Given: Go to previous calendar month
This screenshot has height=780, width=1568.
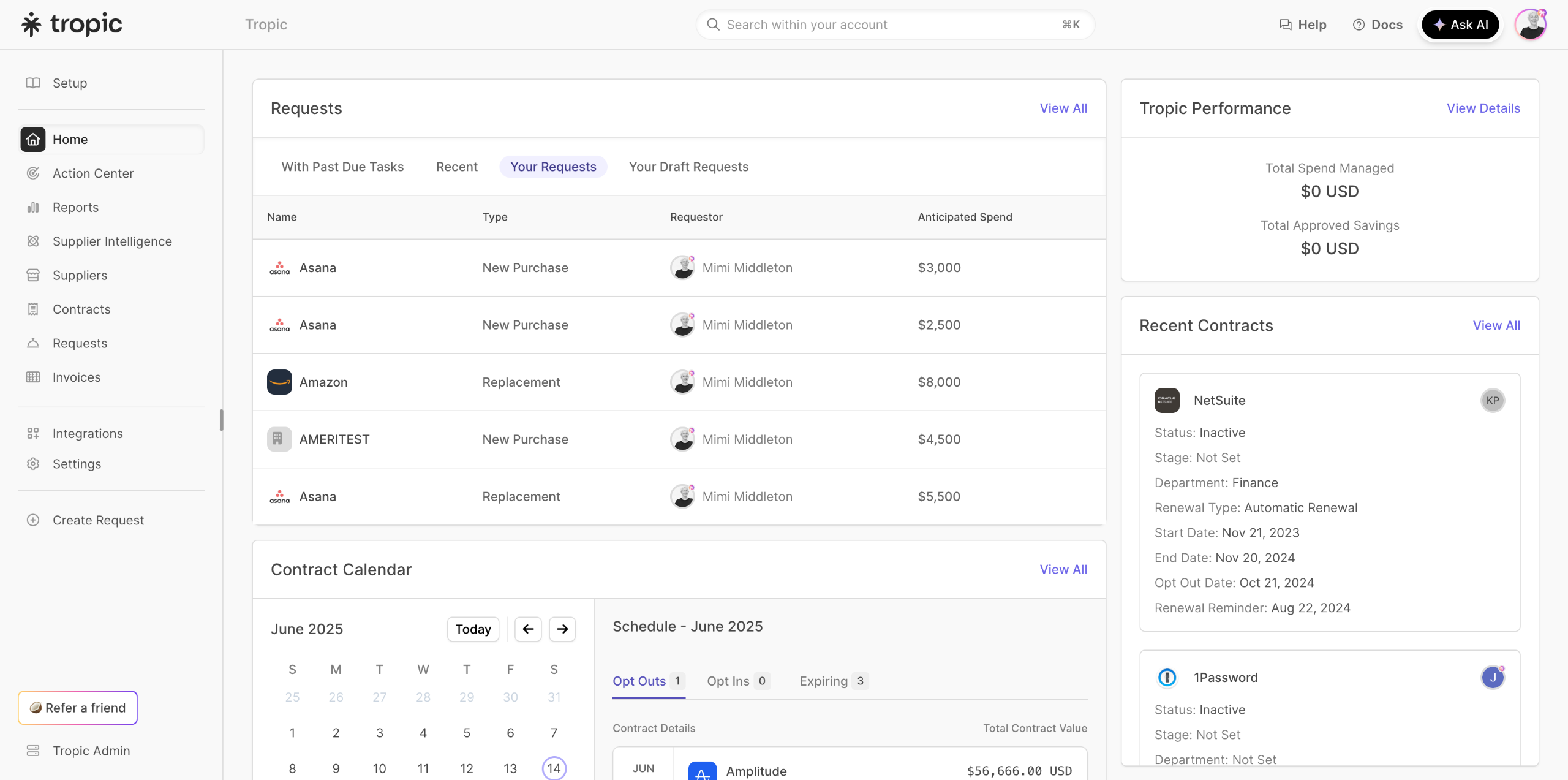Looking at the screenshot, I should click(528, 629).
